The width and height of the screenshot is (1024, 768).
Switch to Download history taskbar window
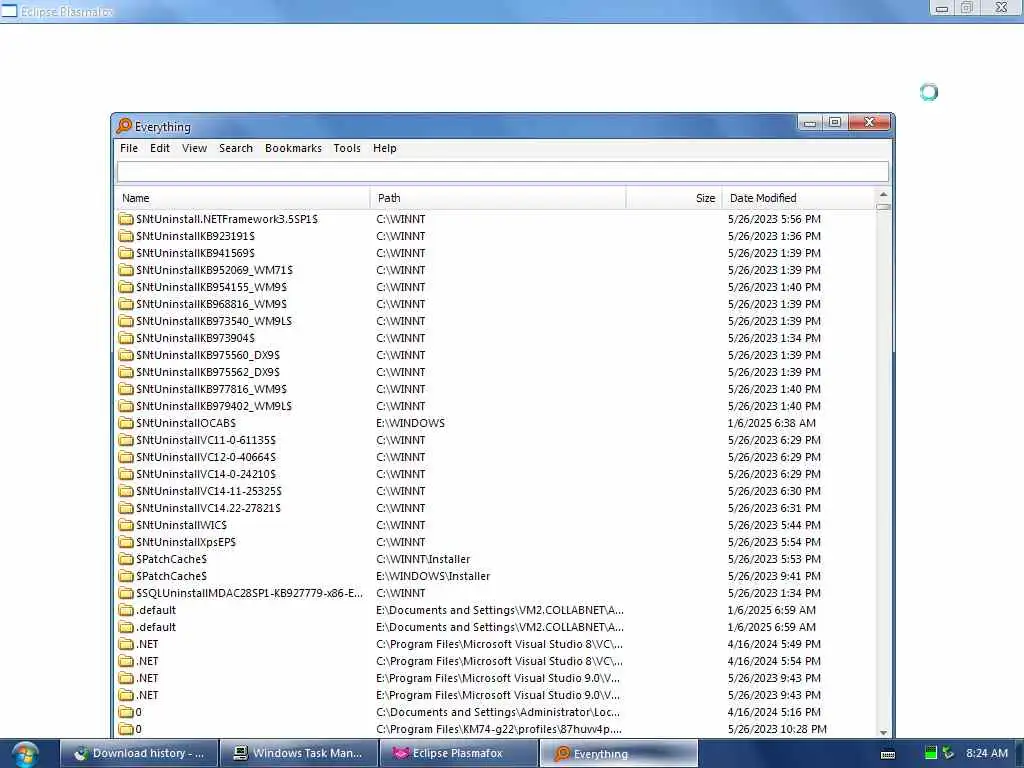tap(139, 753)
